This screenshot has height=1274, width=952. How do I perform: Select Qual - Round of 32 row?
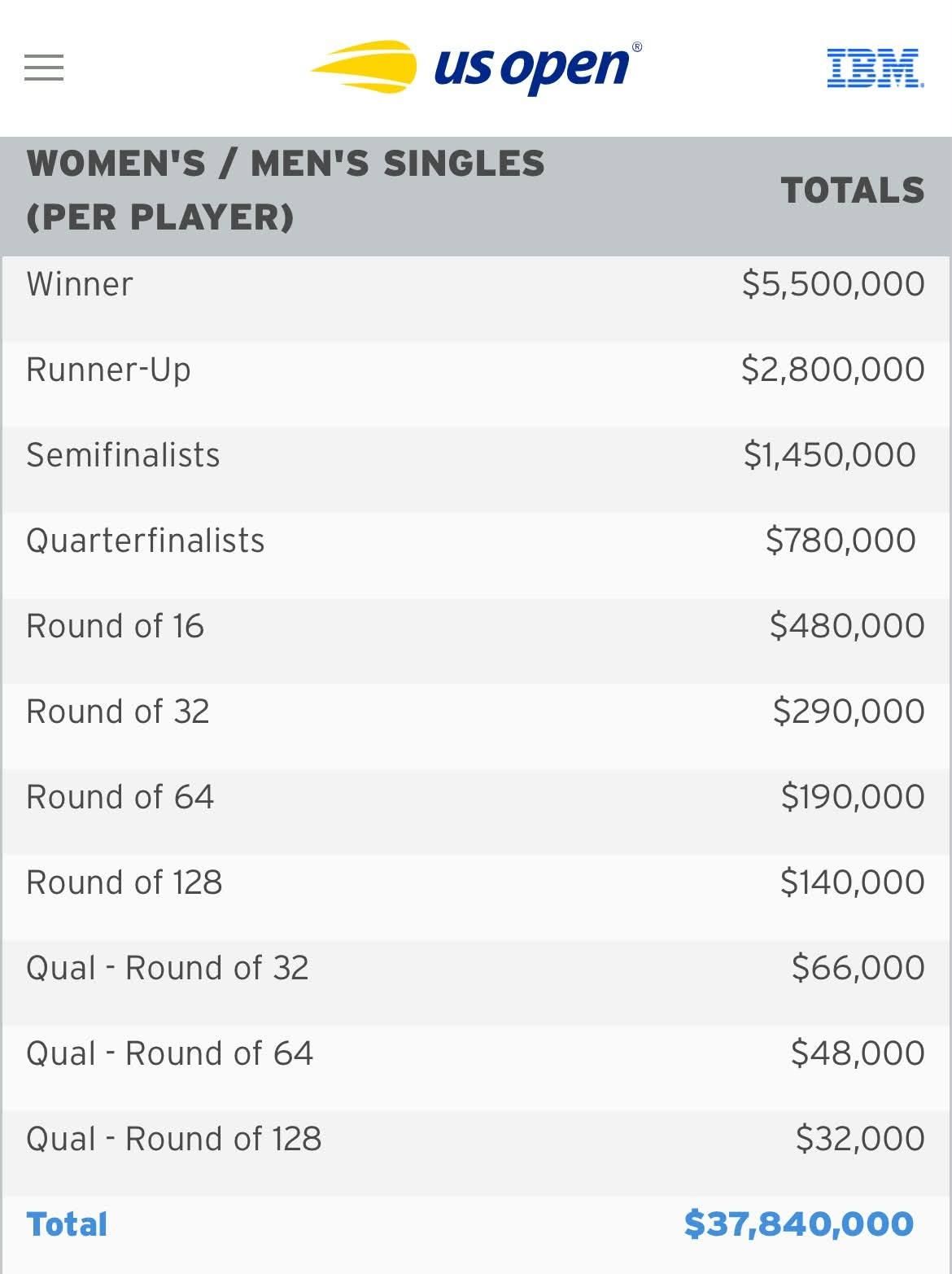pyautogui.click(x=476, y=968)
